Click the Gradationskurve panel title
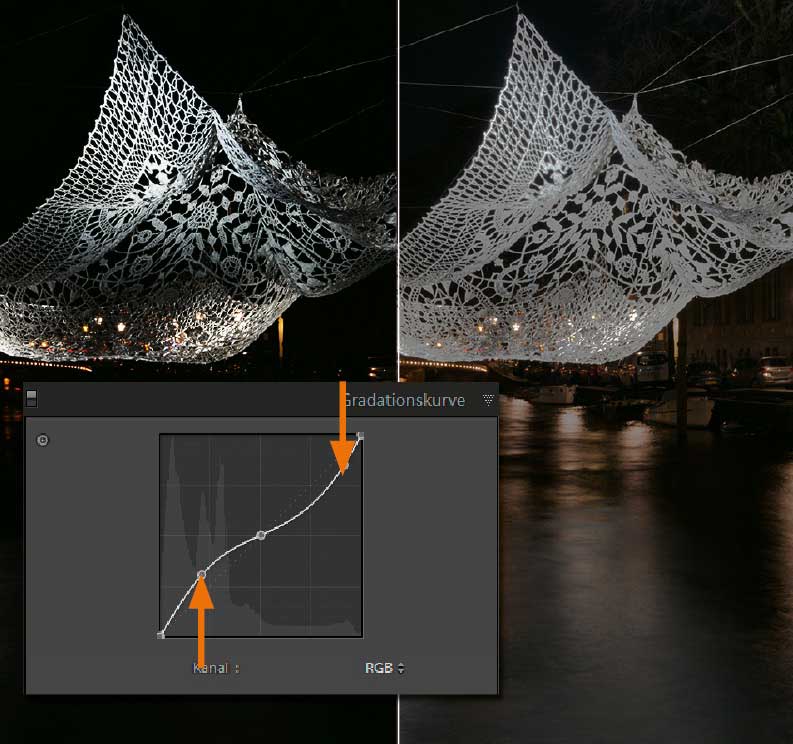This screenshot has height=744, width=793. [404, 400]
